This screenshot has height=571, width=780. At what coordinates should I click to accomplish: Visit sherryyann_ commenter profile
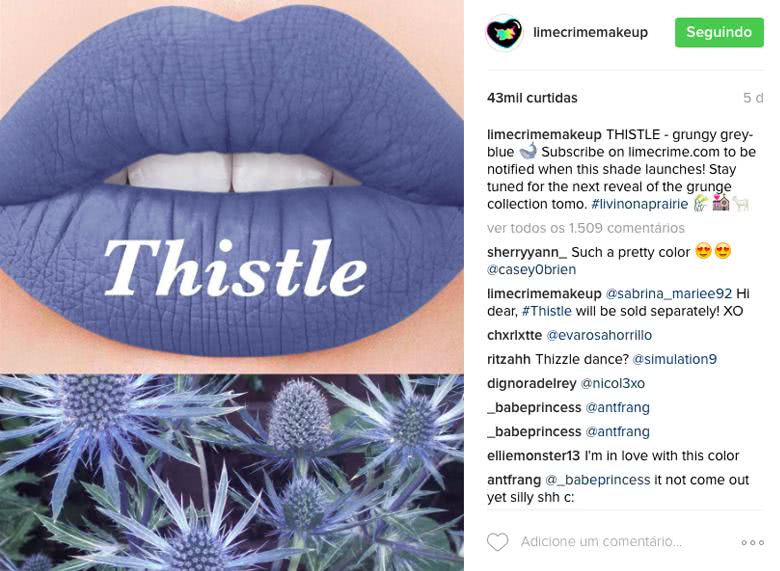click(527, 252)
